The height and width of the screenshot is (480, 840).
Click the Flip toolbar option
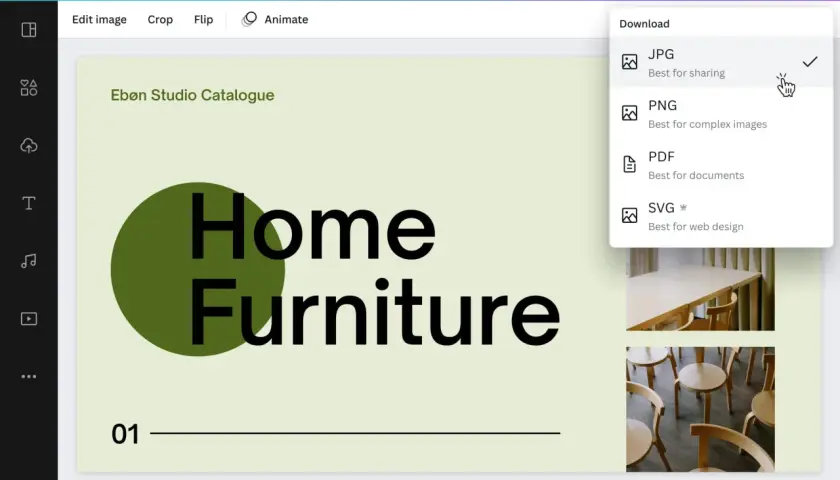point(204,19)
